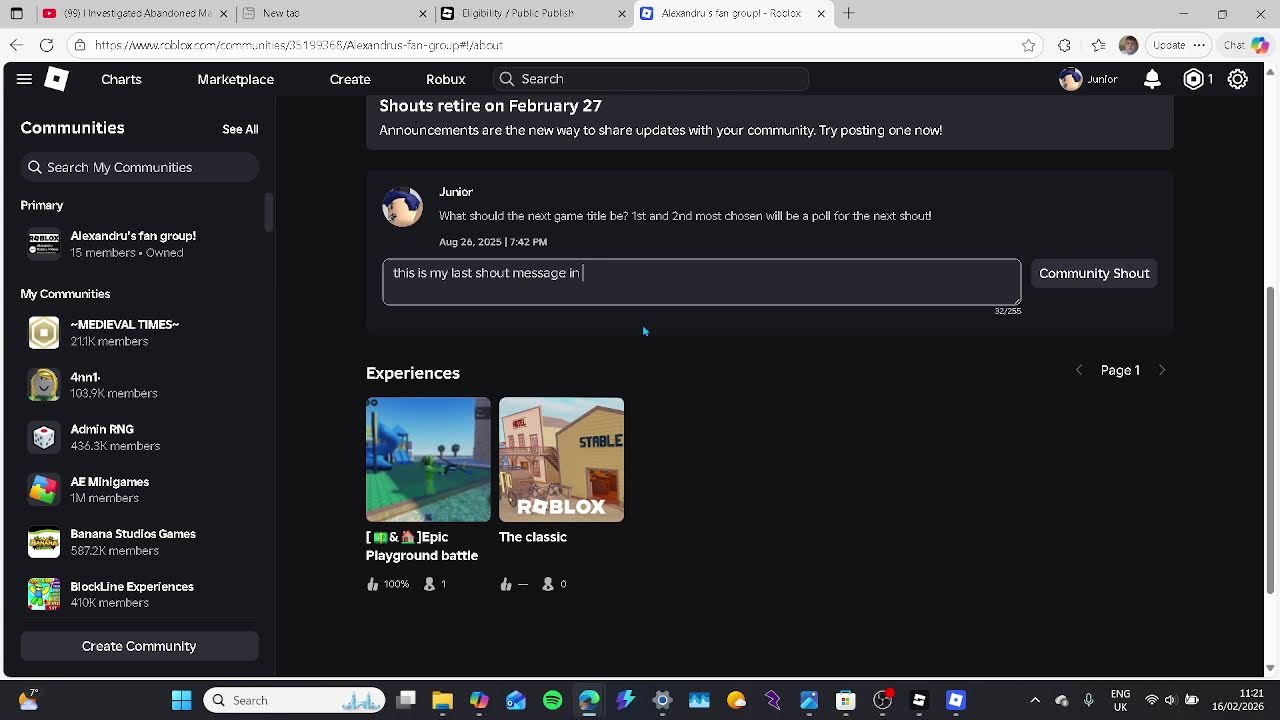Click the Aug 26, 2025 shout timestamp
Viewport: 1280px width, 720px height.
[493, 242]
